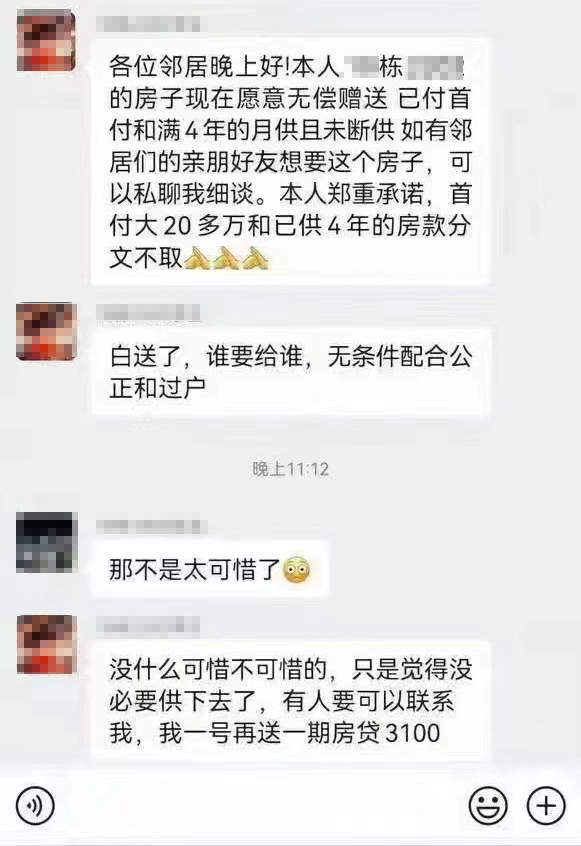The image size is (581, 846).
Task: Select the '那不是太可惜了' message bubble
Action: (x=209, y=569)
